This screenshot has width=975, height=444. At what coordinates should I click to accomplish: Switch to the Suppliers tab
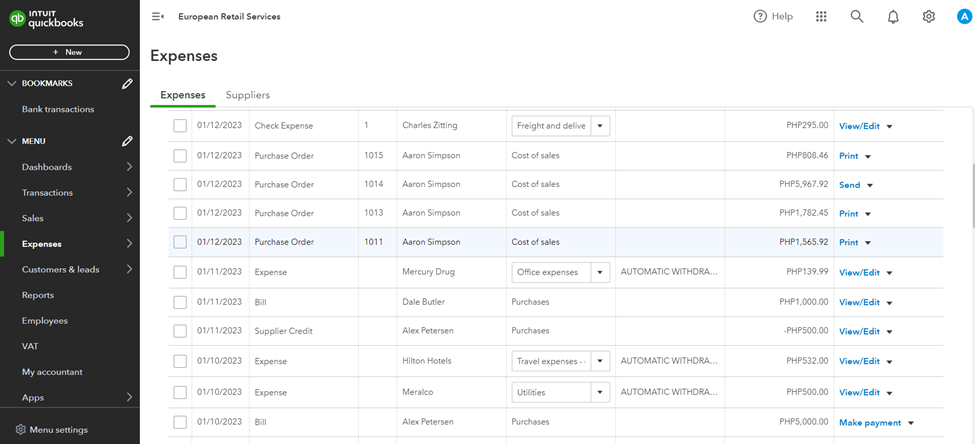pyautogui.click(x=247, y=95)
